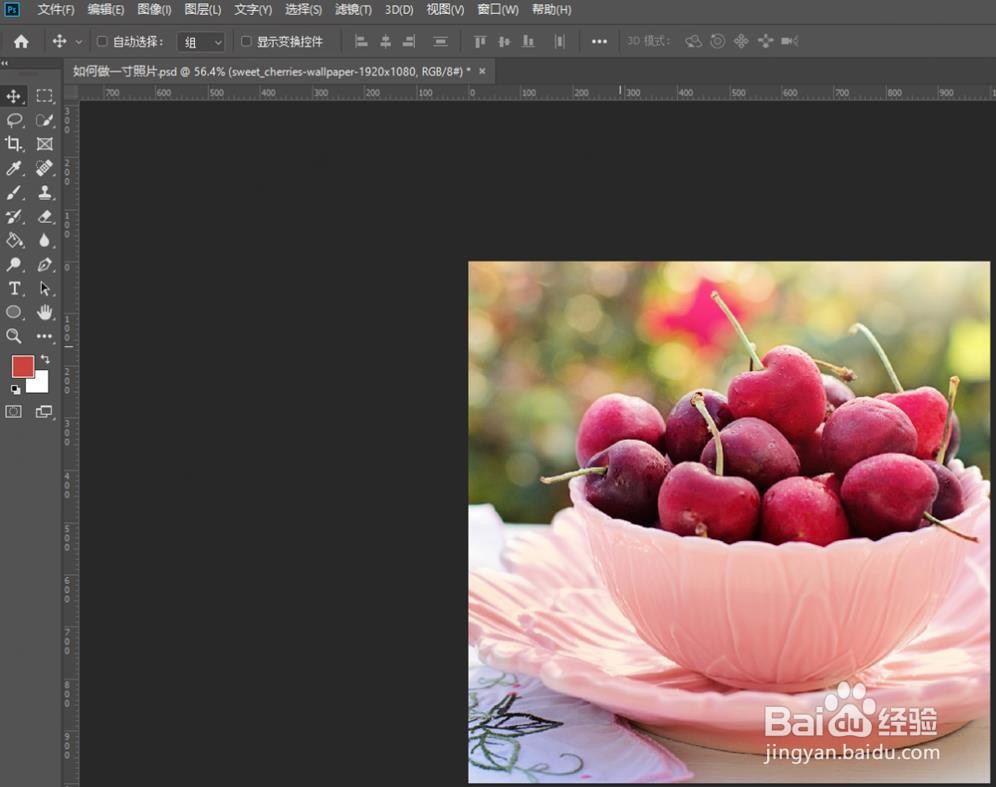
Task: Select the Clone Stamp tool
Action: click(x=44, y=192)
